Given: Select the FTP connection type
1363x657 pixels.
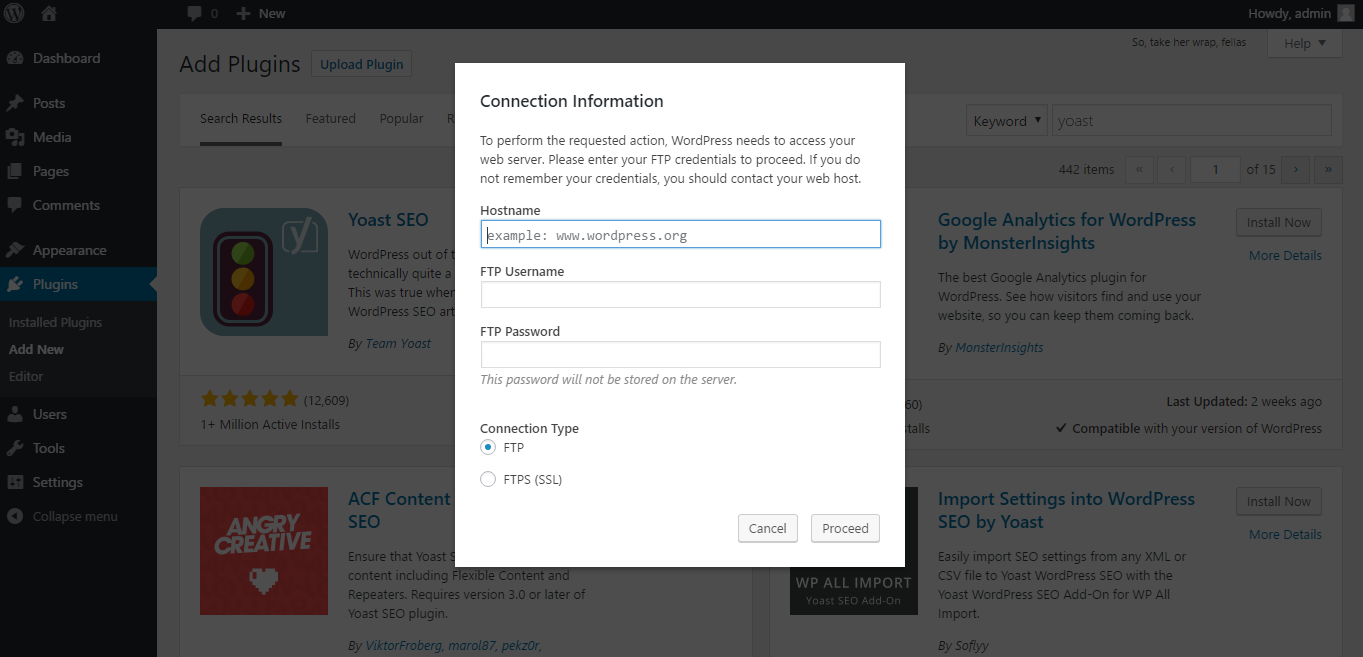Looking at the screenshot, I should point(488,447).
